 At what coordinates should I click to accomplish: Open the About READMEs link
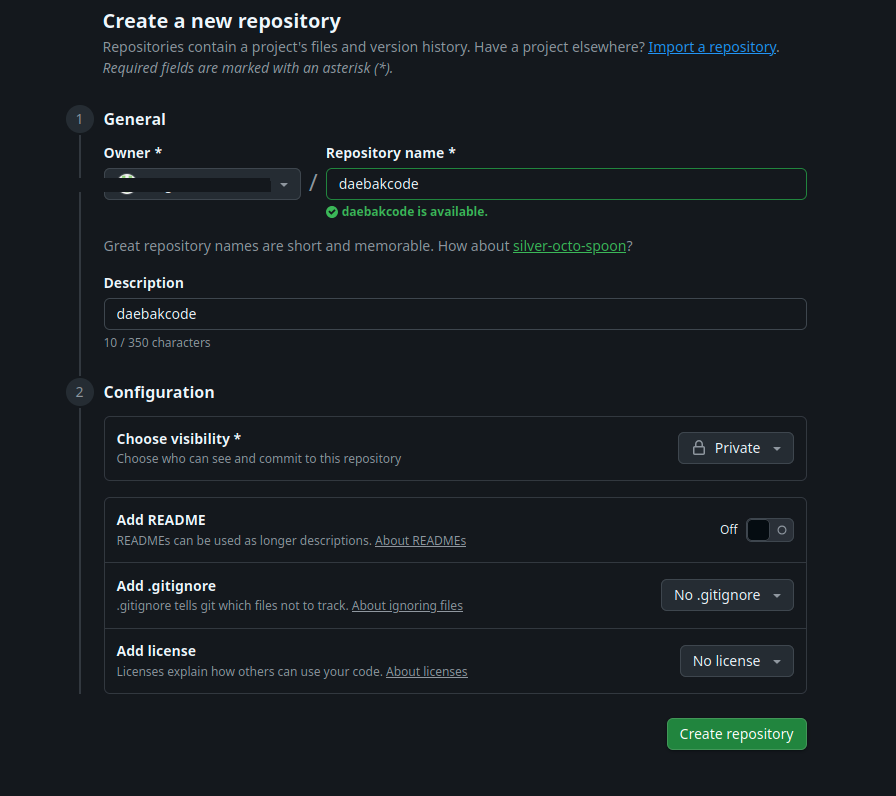tap(420, 541)
